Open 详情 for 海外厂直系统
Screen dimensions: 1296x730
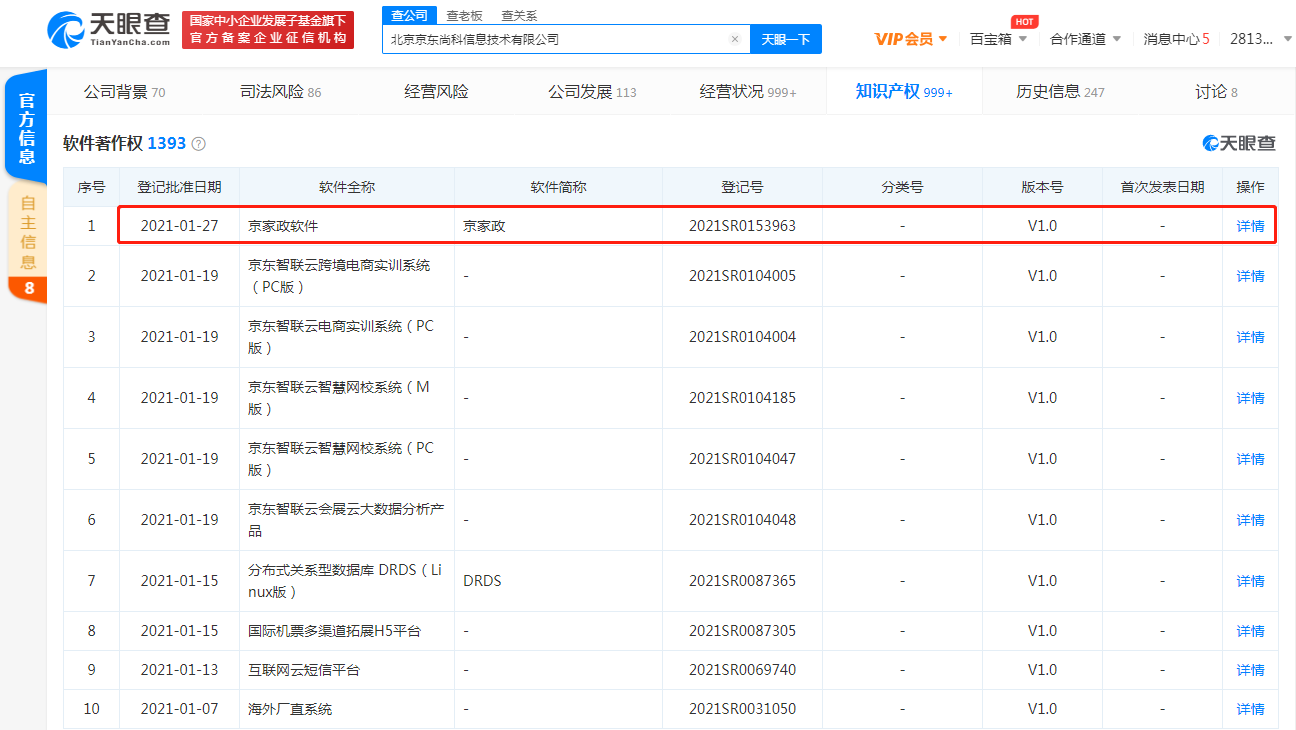click(x=1250, y=709)
